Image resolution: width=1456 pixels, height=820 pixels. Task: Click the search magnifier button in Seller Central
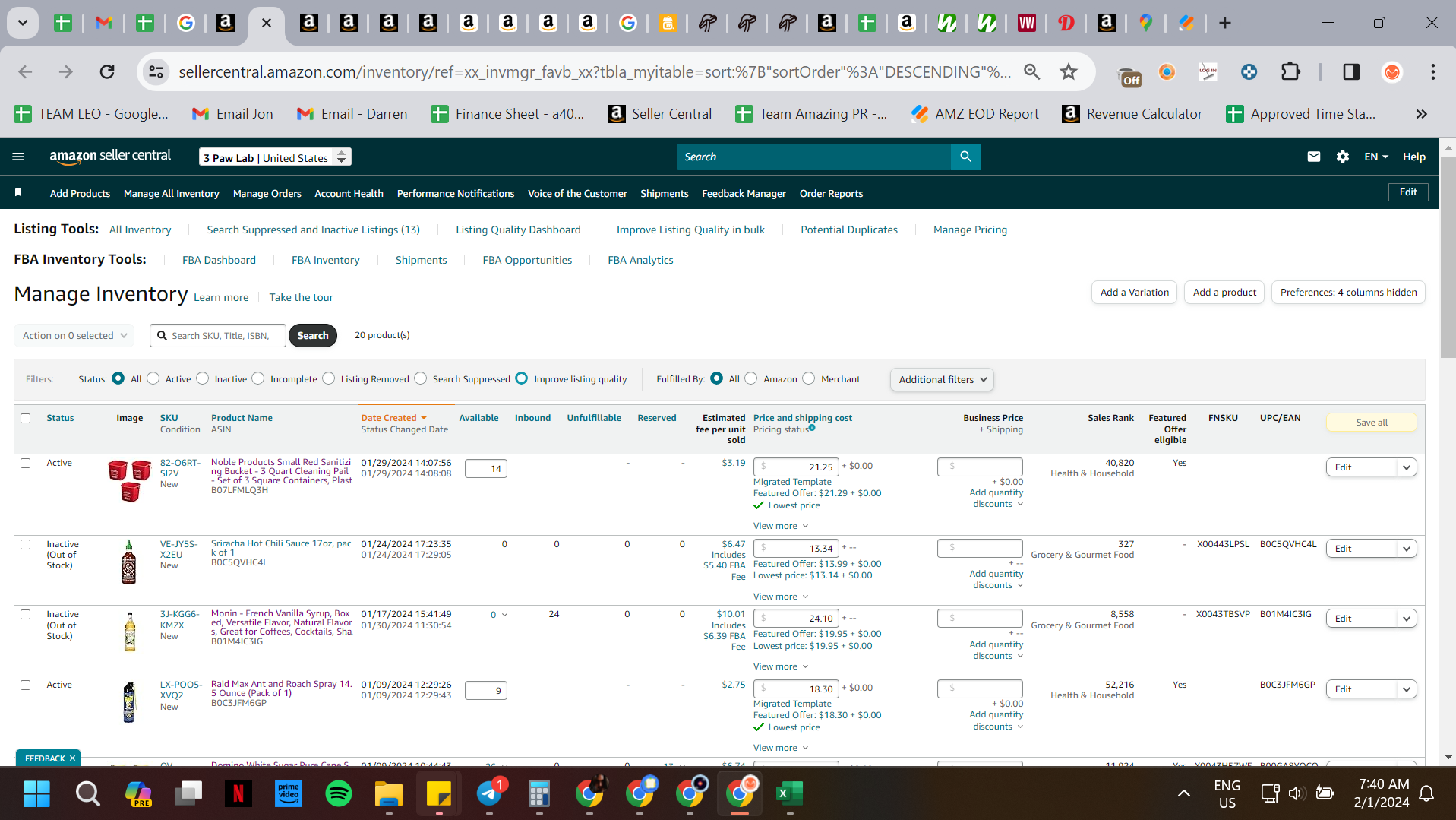(x=965, y=157)
